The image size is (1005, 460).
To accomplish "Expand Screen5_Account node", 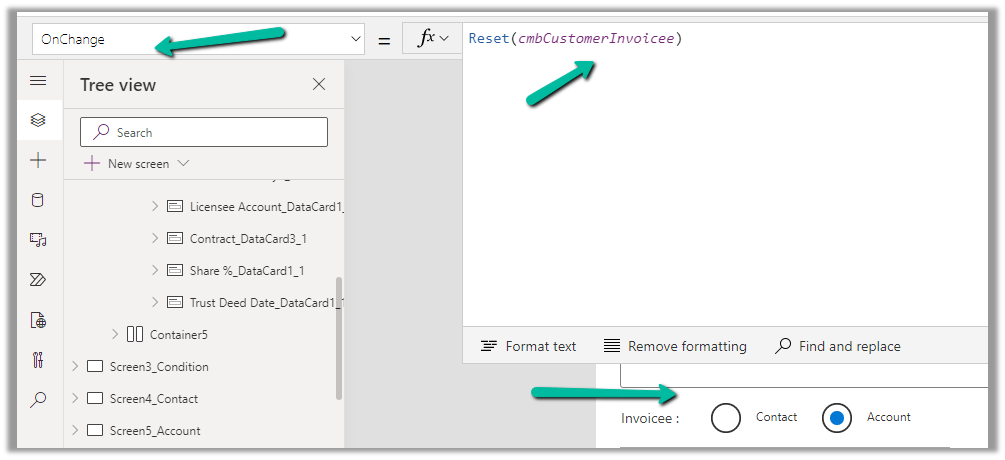I will [75, 431].
